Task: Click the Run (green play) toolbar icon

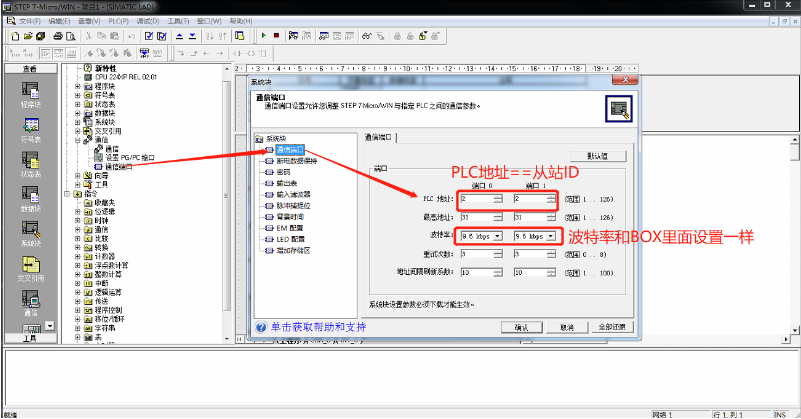Action: tap(263, 36)
